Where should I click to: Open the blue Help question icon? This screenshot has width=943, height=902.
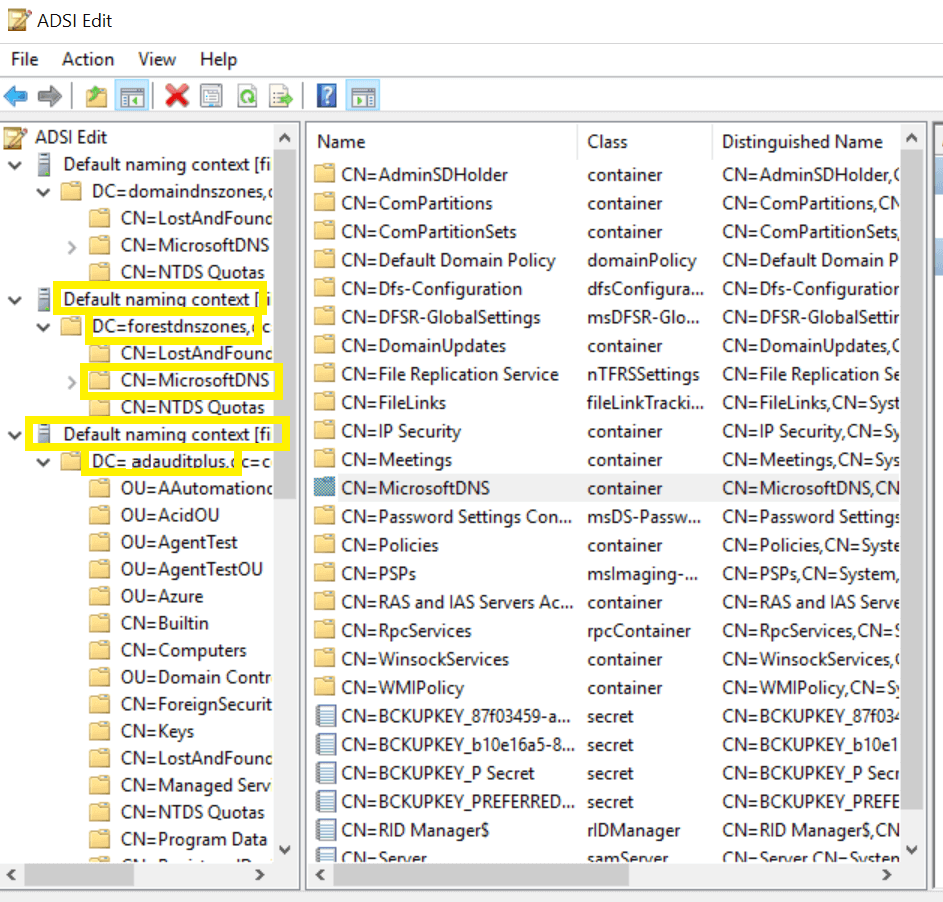point(326,96)
